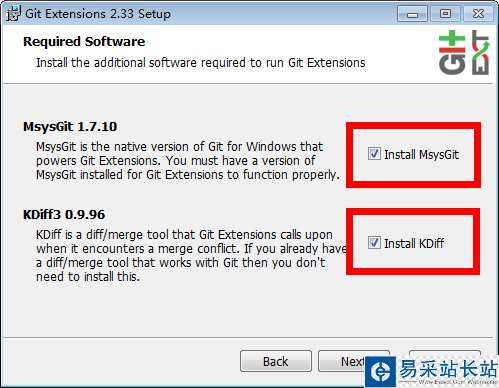Click the Git Extensions logo

[x=464, y=52]
